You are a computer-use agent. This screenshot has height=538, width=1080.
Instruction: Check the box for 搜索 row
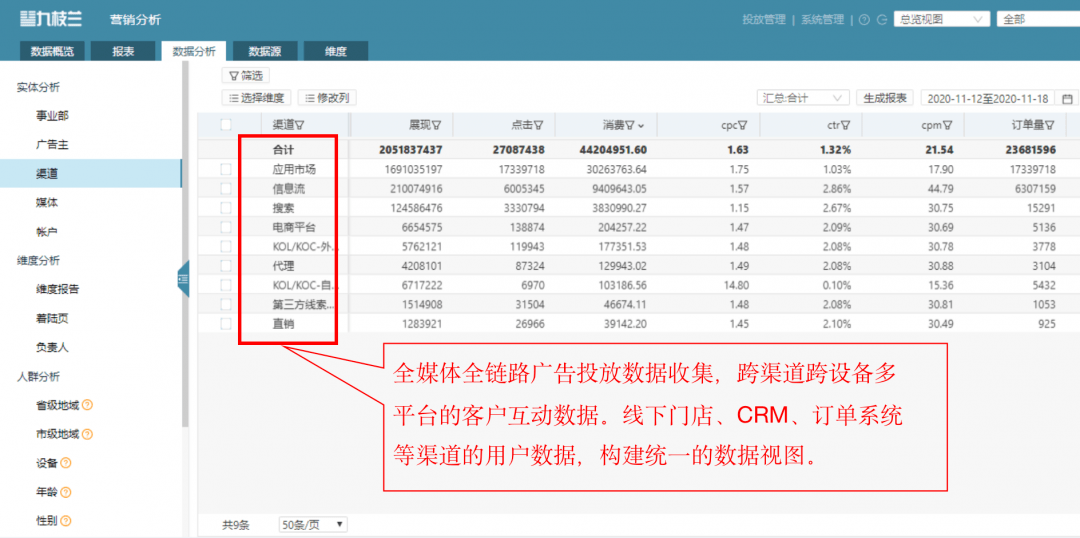[226, 207]
